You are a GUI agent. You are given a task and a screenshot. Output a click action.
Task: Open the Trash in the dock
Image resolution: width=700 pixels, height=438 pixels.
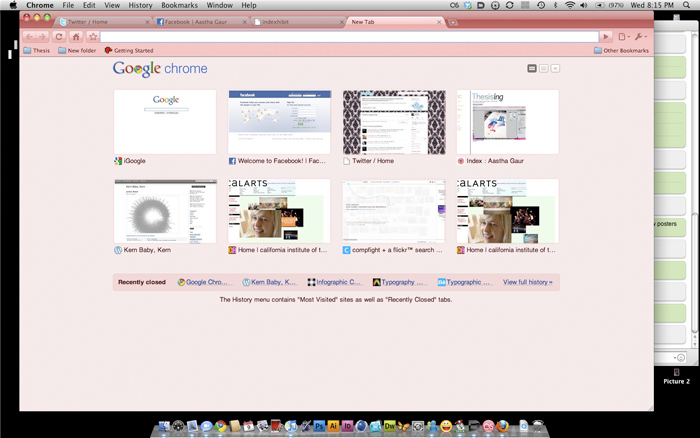(x=538, y=426)
